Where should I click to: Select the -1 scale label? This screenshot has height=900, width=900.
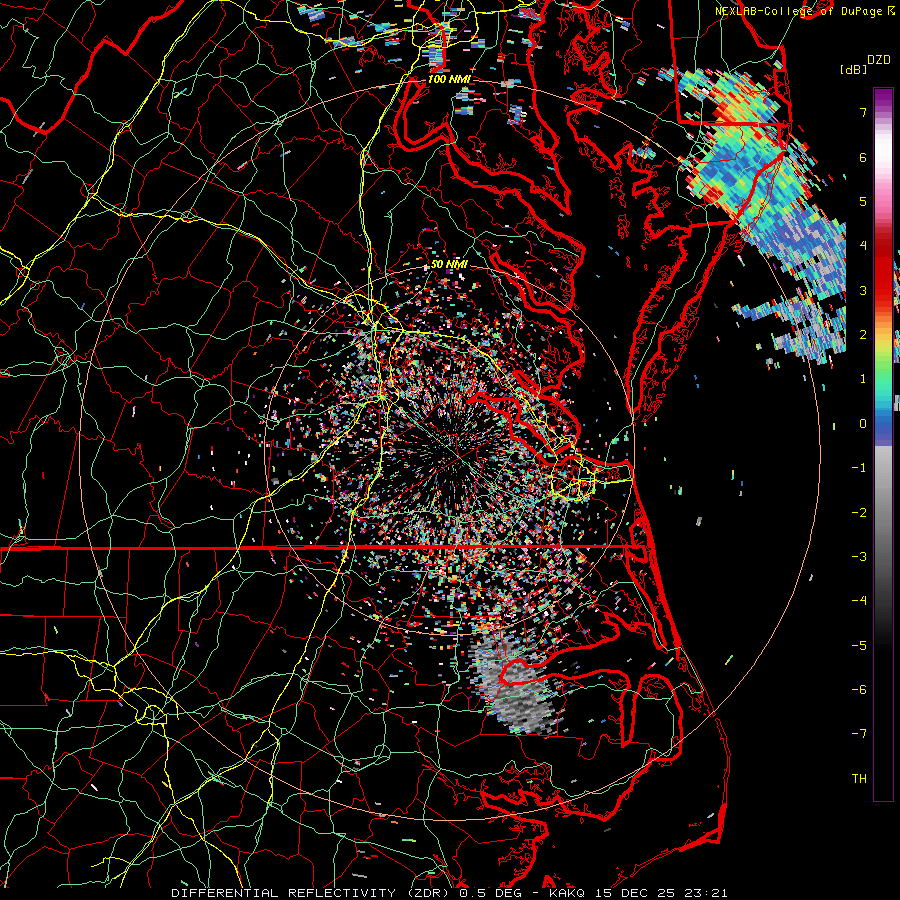point(859,468)
